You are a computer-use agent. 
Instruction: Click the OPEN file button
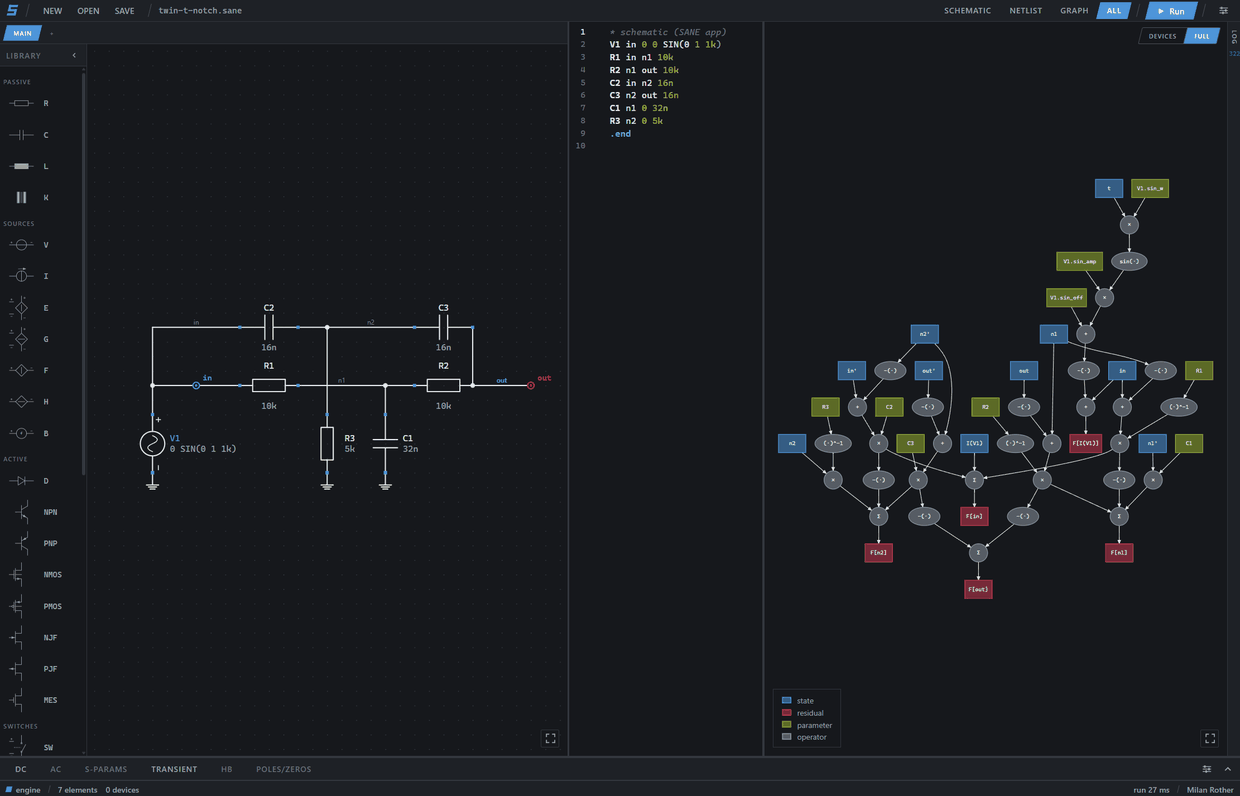coord(88,11)
